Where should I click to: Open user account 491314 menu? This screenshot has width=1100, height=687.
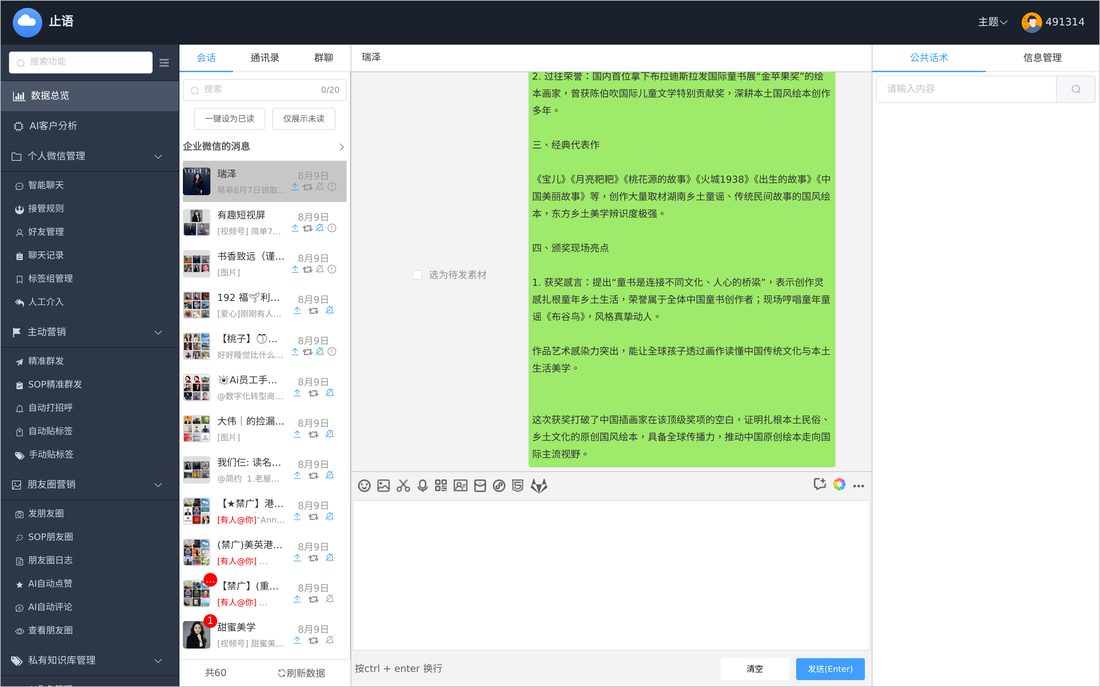pyautogui.click(x=1053, y=22)
